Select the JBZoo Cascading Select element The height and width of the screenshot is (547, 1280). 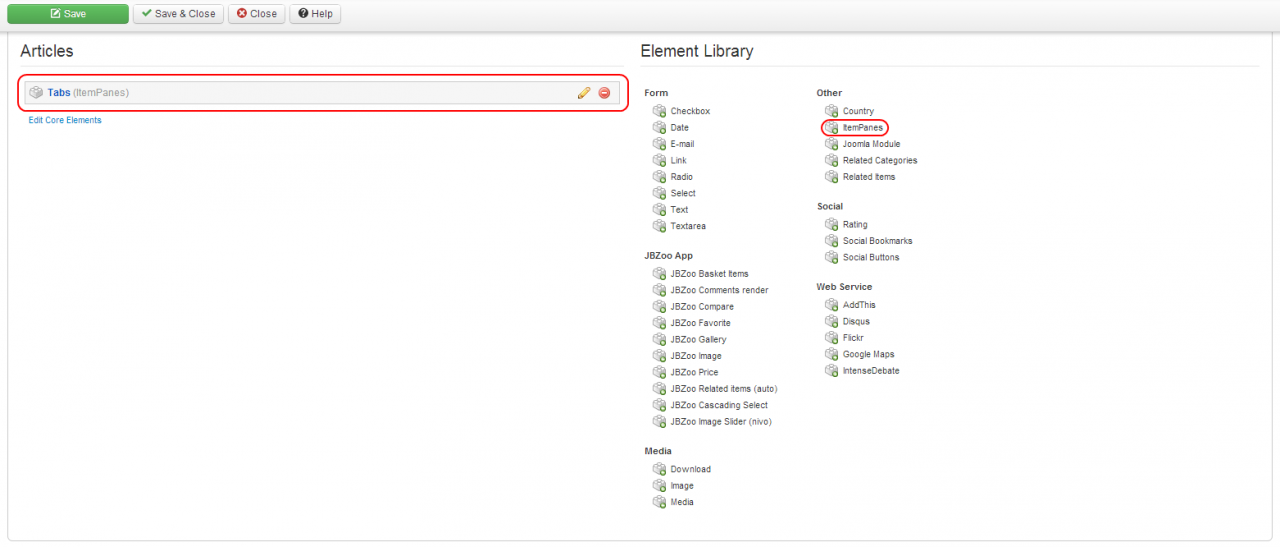(x=719, y=405)
